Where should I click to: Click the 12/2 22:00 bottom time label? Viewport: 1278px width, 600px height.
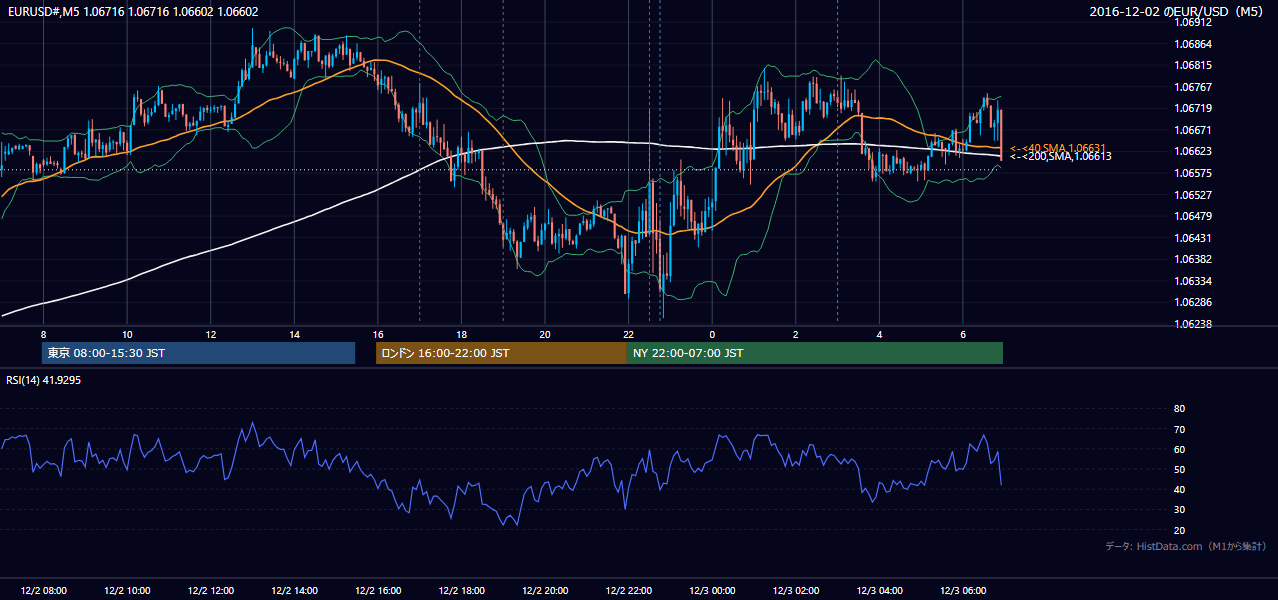(628, 590)
